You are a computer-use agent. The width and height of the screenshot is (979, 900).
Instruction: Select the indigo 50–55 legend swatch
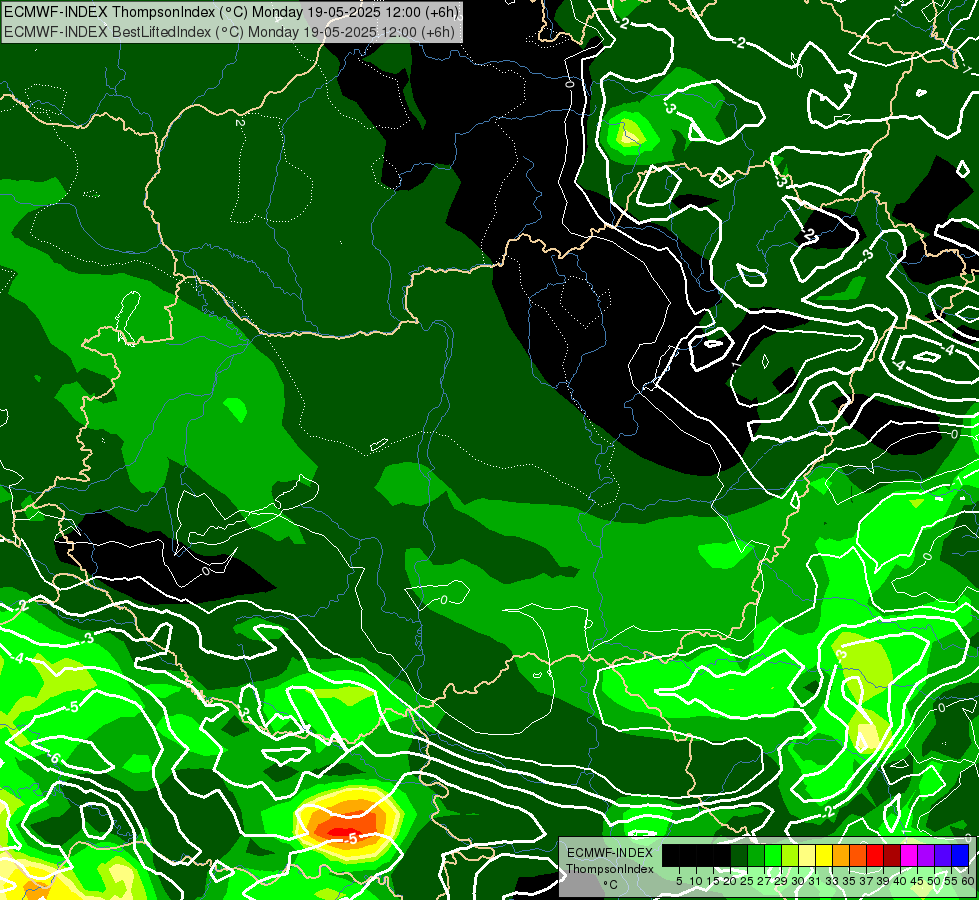pos(943,855)
